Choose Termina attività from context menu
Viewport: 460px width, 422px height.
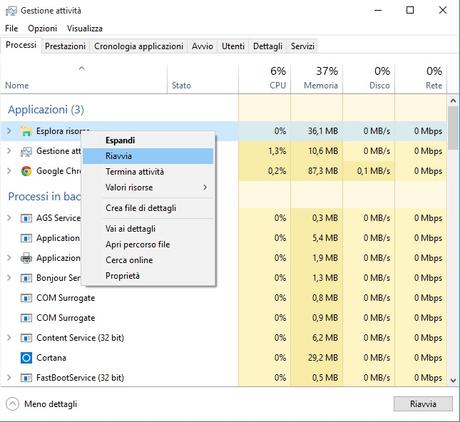[x=148, y=172]
